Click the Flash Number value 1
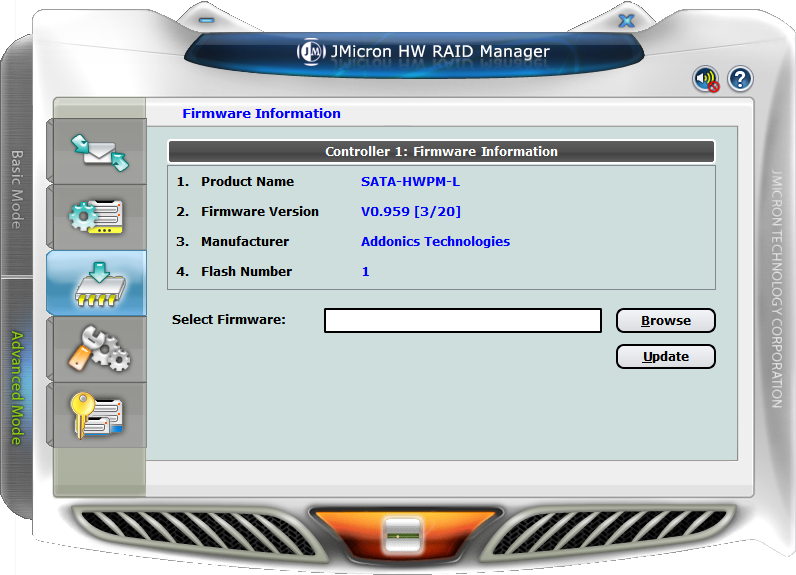Viewport: 796px width, 575px height. [366, 272]
